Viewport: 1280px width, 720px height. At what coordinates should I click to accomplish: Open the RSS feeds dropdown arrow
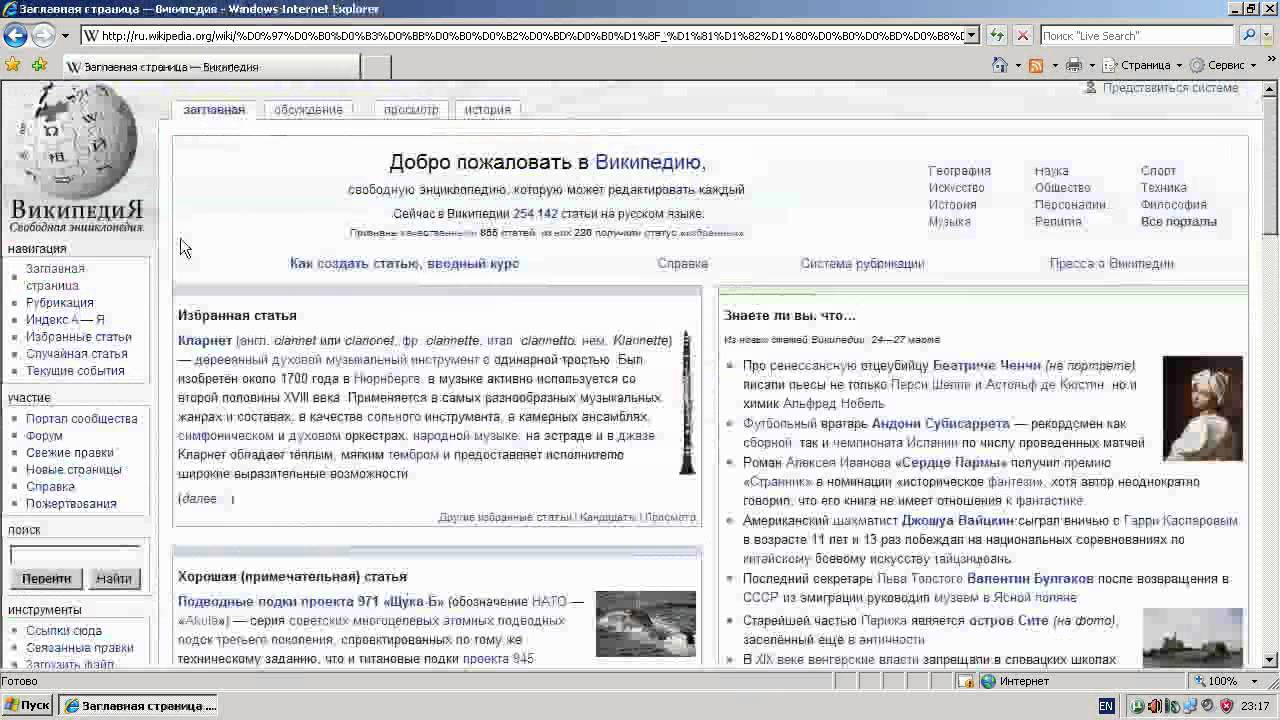pyautogui.click(x=1055, y=65)
